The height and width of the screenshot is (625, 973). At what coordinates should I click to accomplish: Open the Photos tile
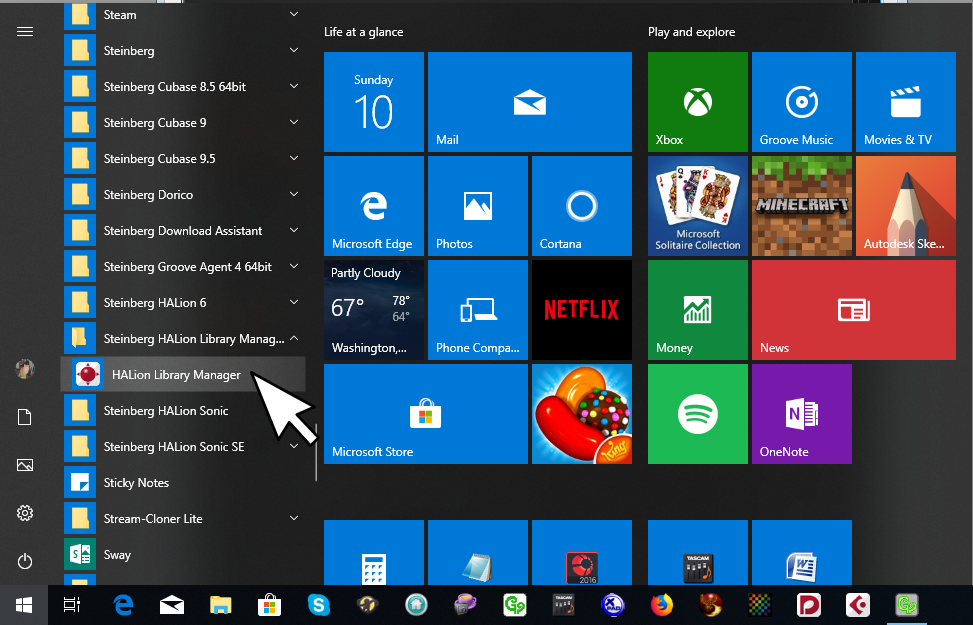click(478, 206)
